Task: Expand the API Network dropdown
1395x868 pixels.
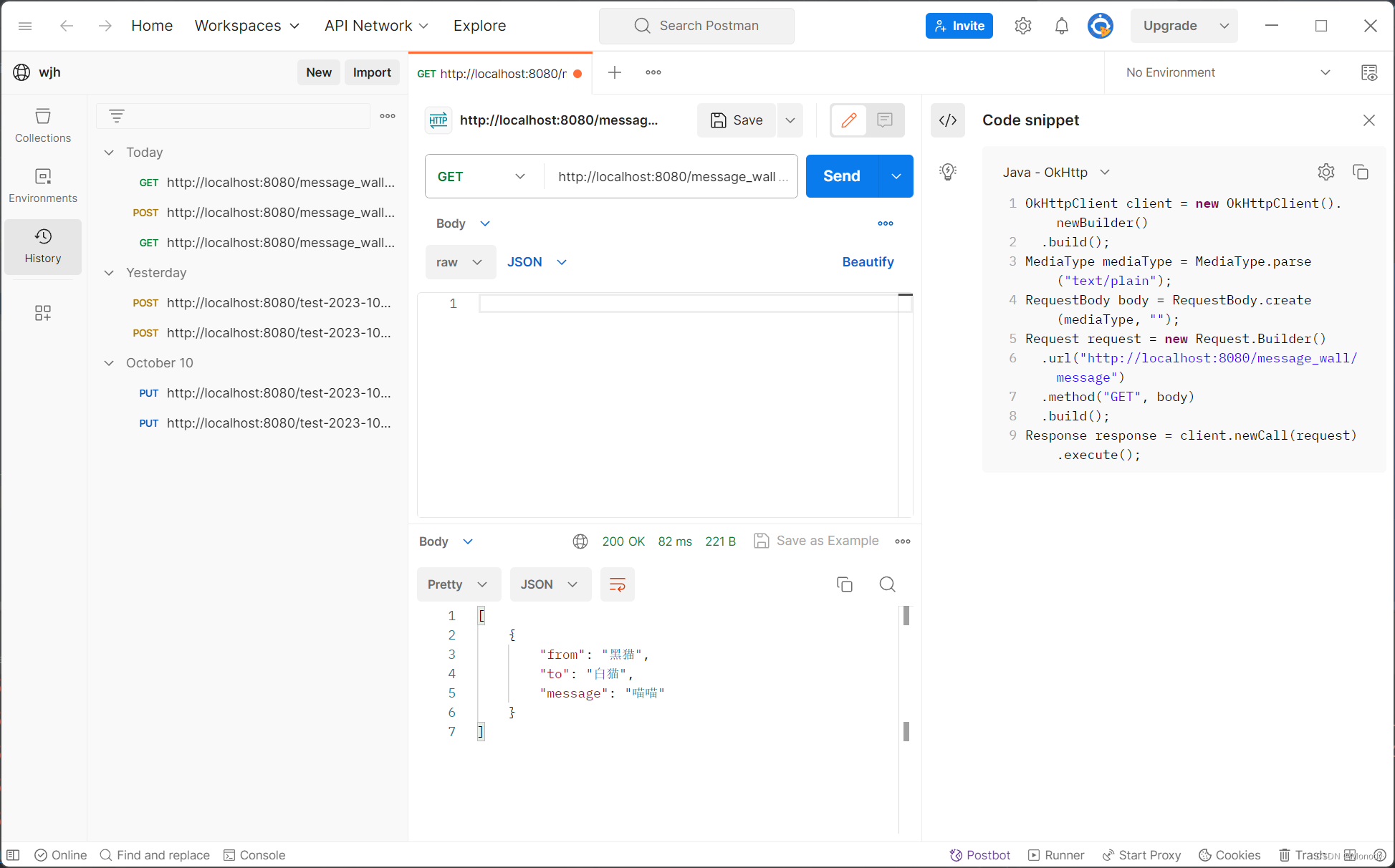Action: (377, 26)
